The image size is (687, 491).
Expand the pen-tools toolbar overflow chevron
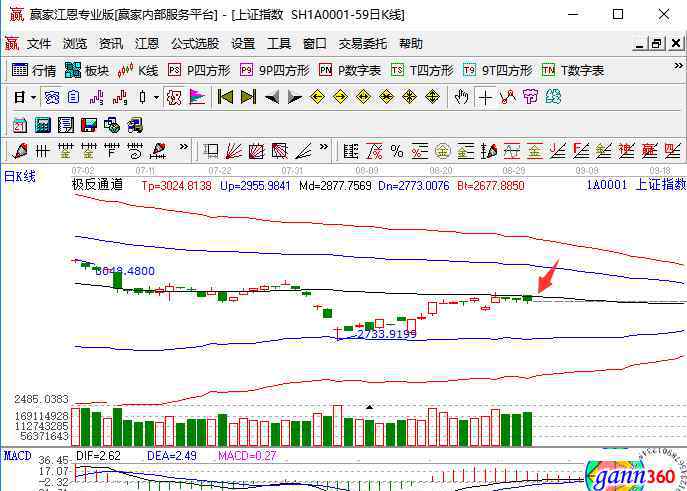pyautogui.click(x=184, y=147)
